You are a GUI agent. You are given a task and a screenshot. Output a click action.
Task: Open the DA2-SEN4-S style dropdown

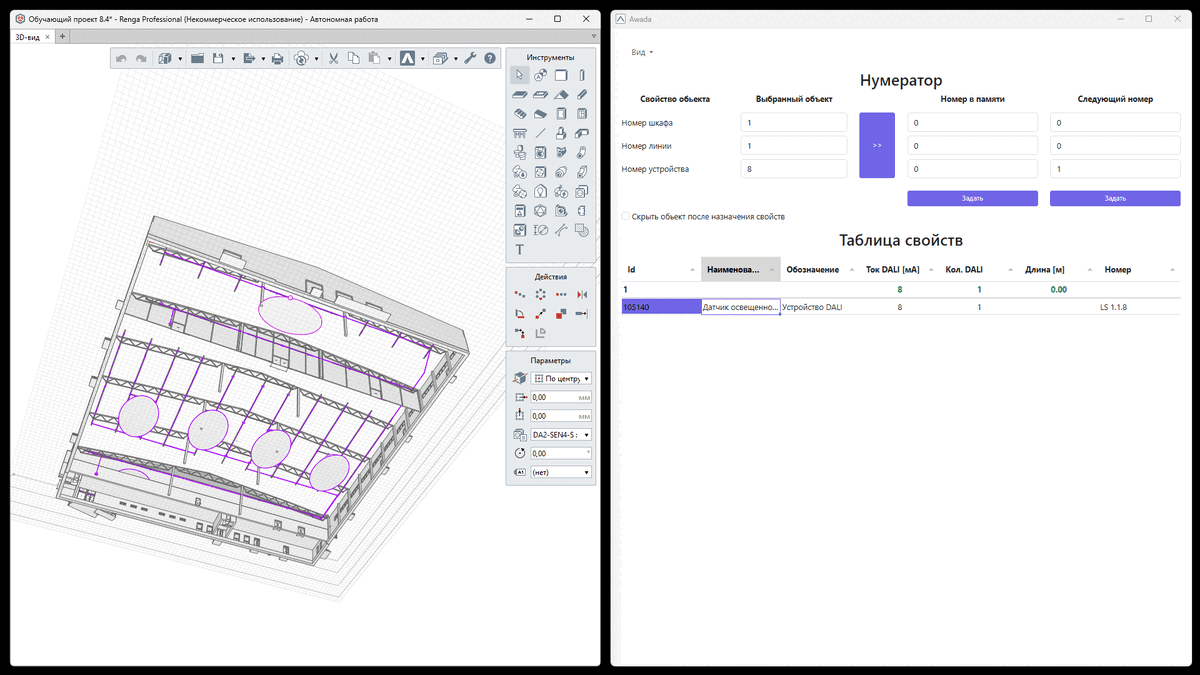click(x=561, y=435)
